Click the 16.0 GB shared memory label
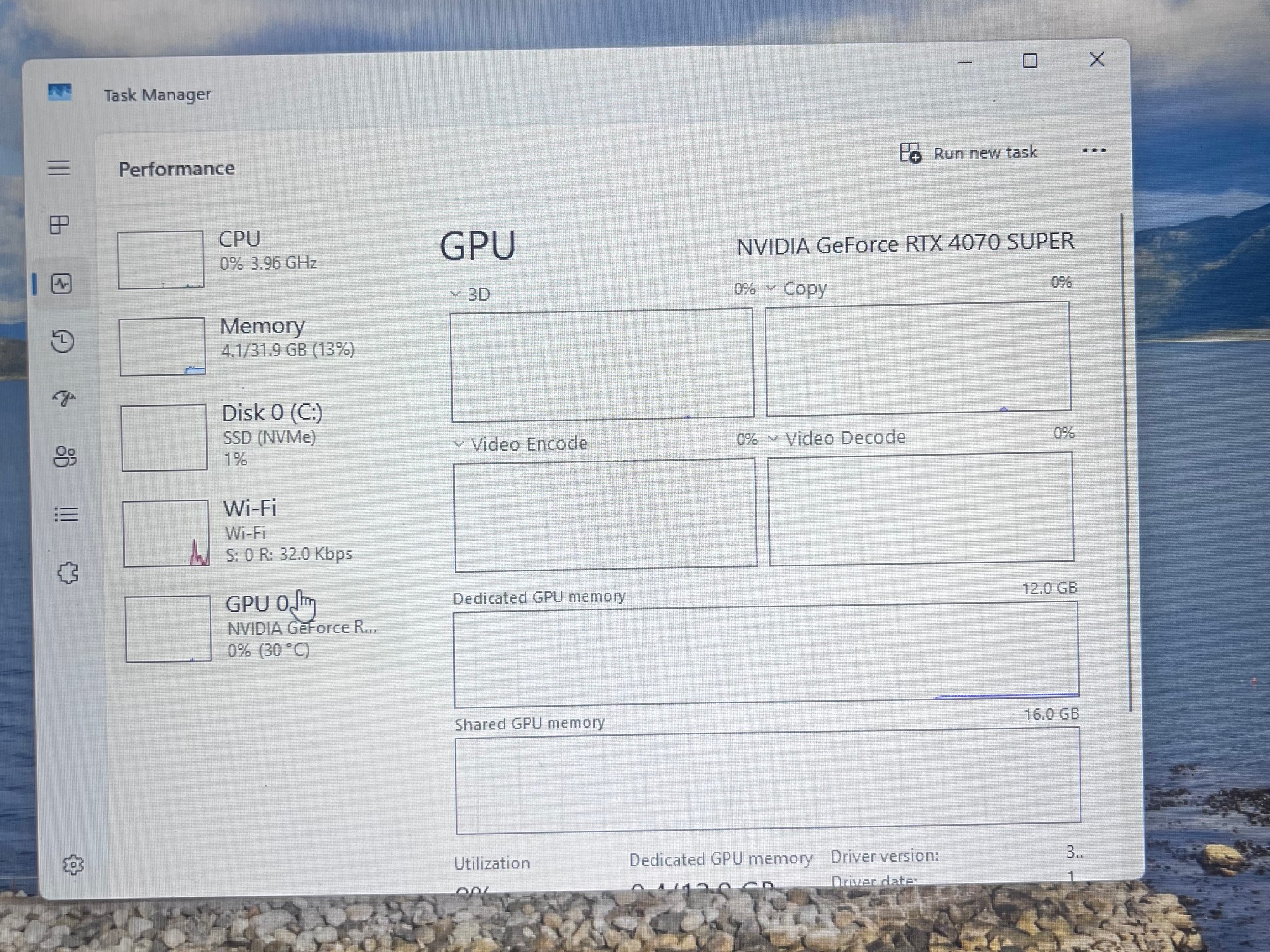Viewport: 1270px width, 952px height. tap(1051, 714)
